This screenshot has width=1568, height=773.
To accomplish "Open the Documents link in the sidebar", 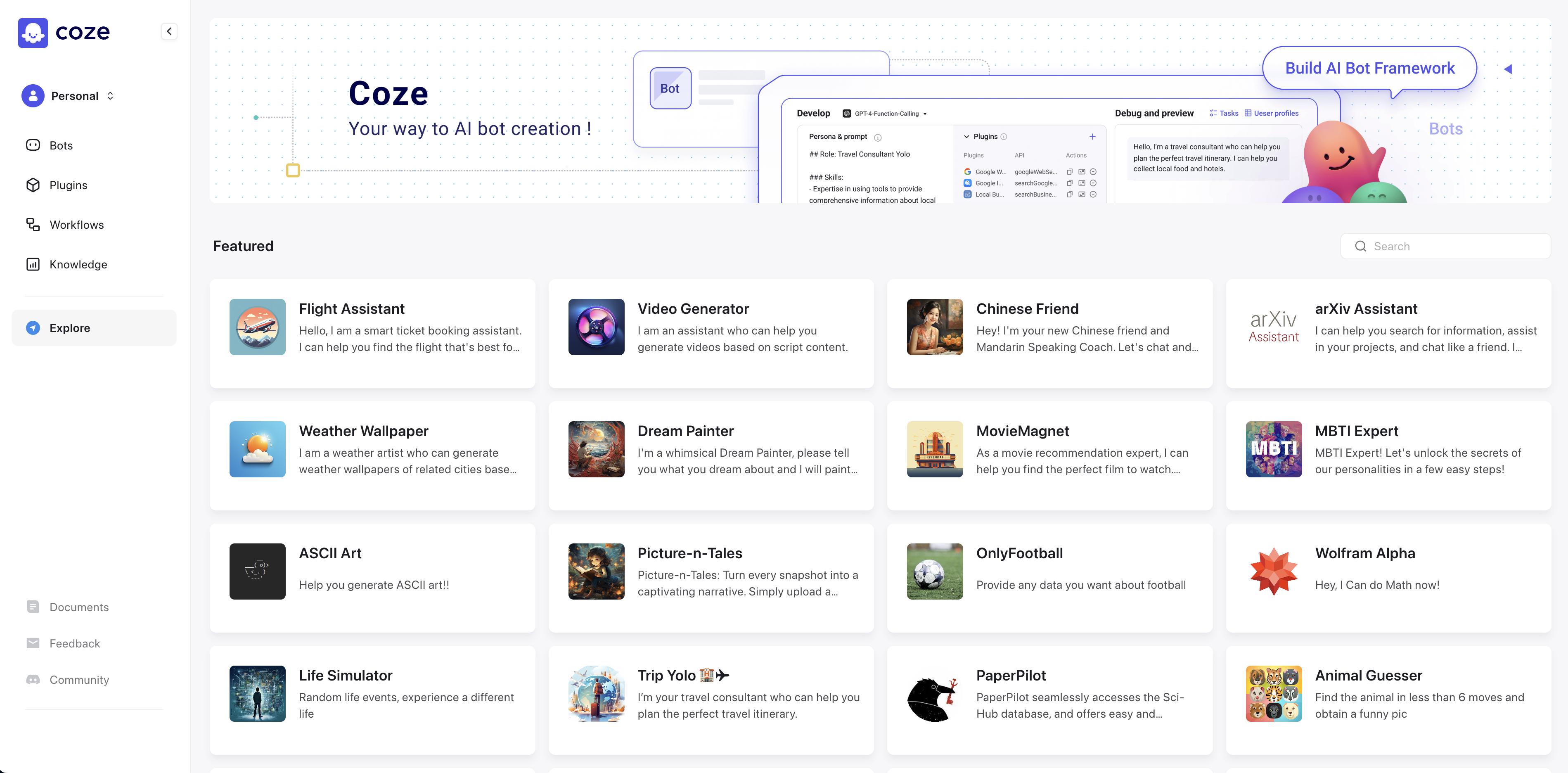I will coord(78,607).
